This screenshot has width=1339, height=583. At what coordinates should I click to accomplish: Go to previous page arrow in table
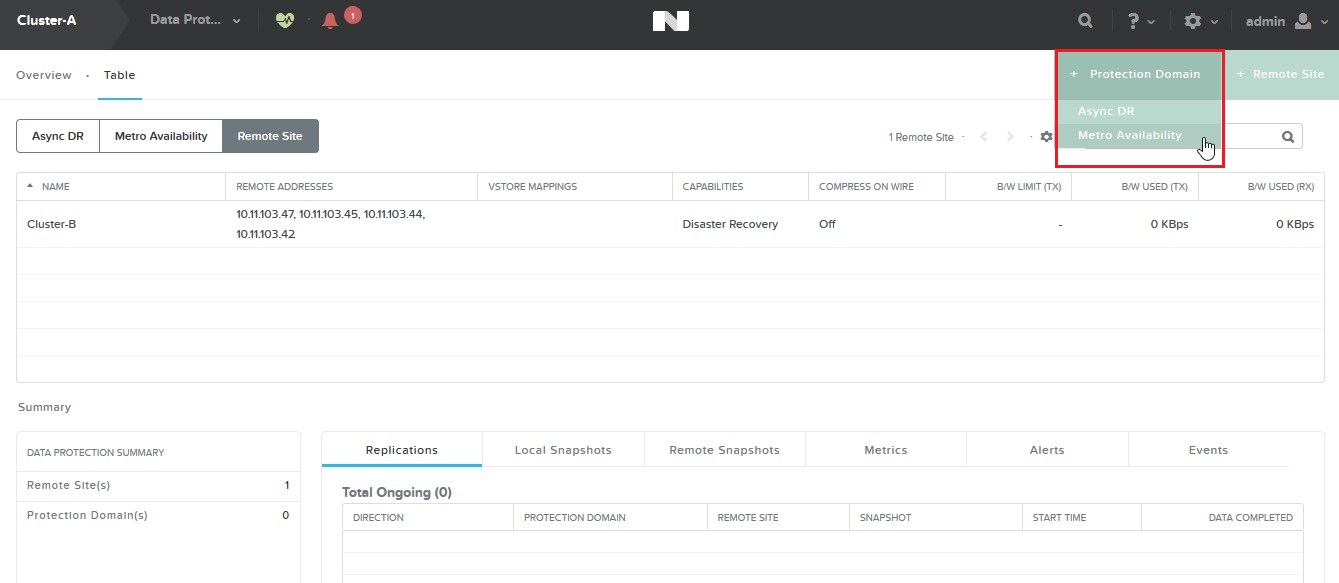984,137
